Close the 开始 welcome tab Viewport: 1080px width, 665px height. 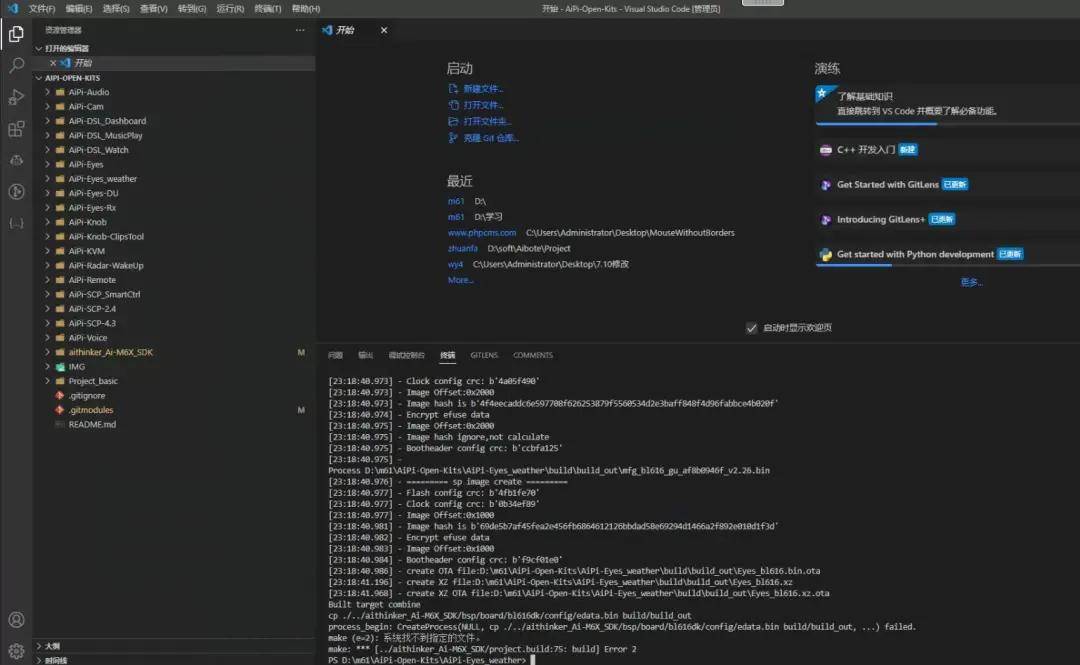[x=384, y=30]
